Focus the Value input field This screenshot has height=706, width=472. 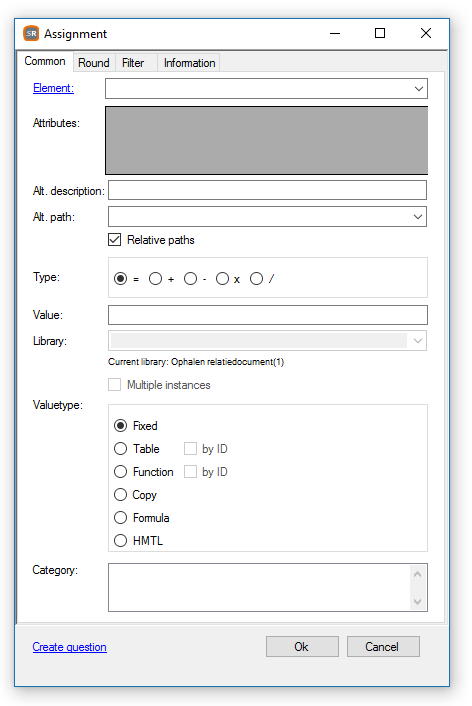[x=268, y=315]
